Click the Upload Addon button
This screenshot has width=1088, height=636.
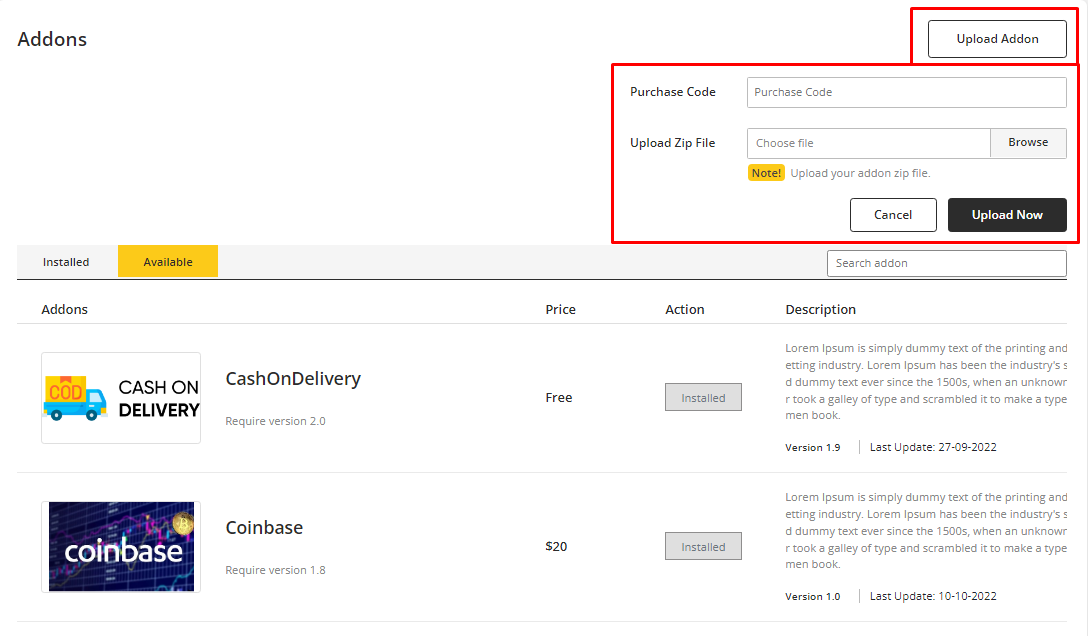coord(997,39)
